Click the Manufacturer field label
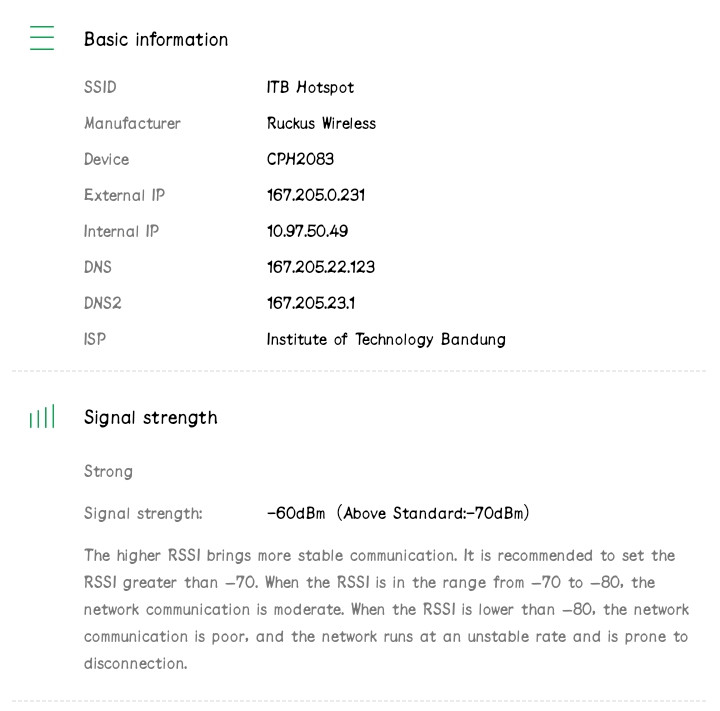 pos(132,124)
